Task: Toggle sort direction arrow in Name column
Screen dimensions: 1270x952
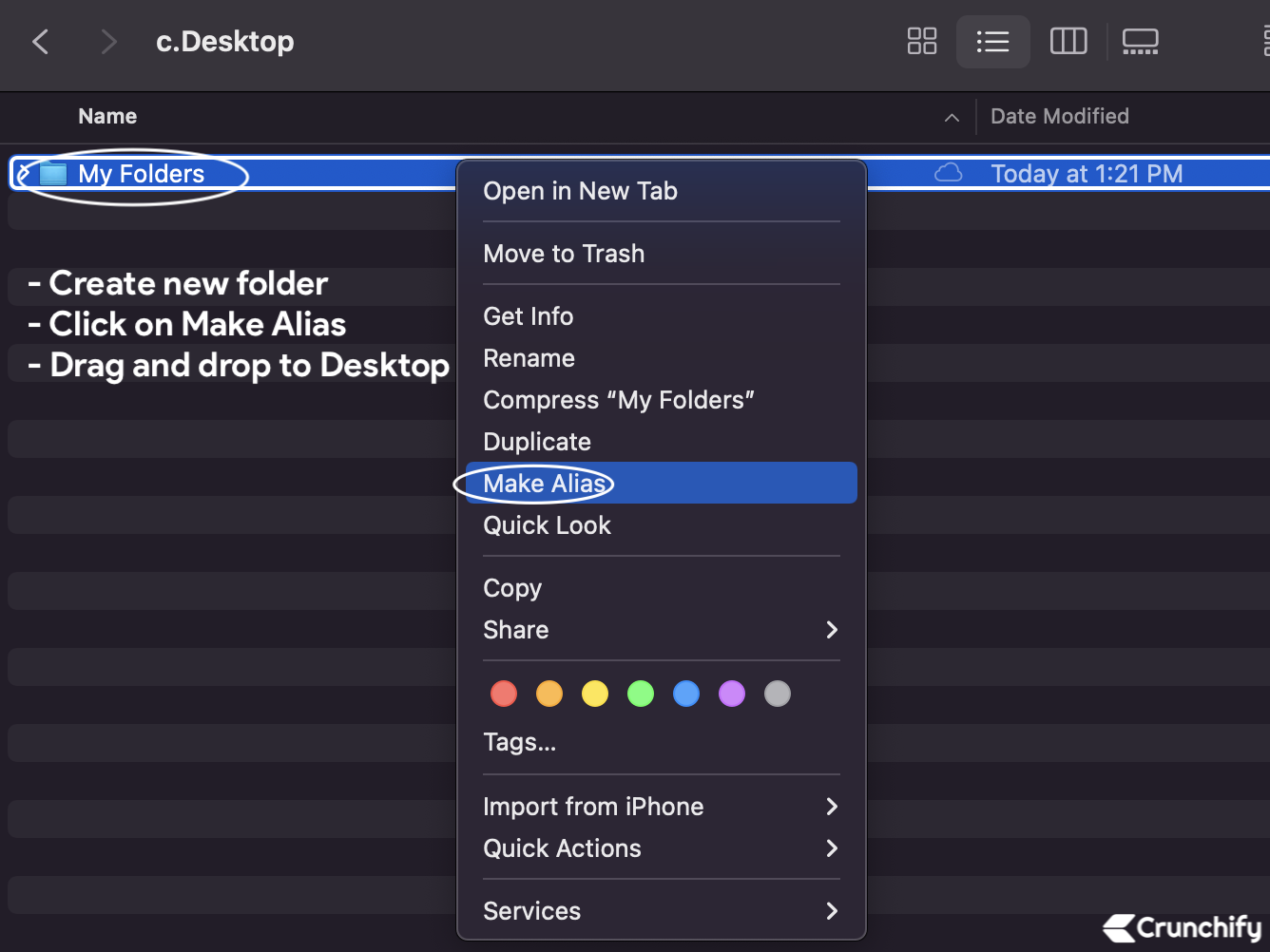Action: 952,117
